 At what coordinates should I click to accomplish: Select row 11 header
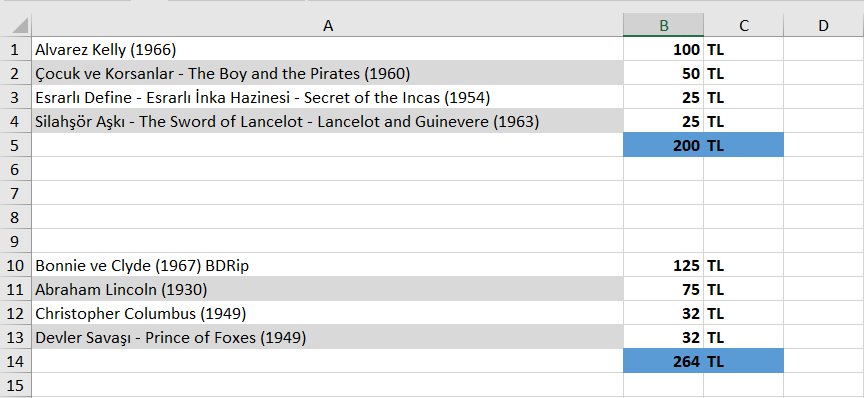tap(15, 289)
